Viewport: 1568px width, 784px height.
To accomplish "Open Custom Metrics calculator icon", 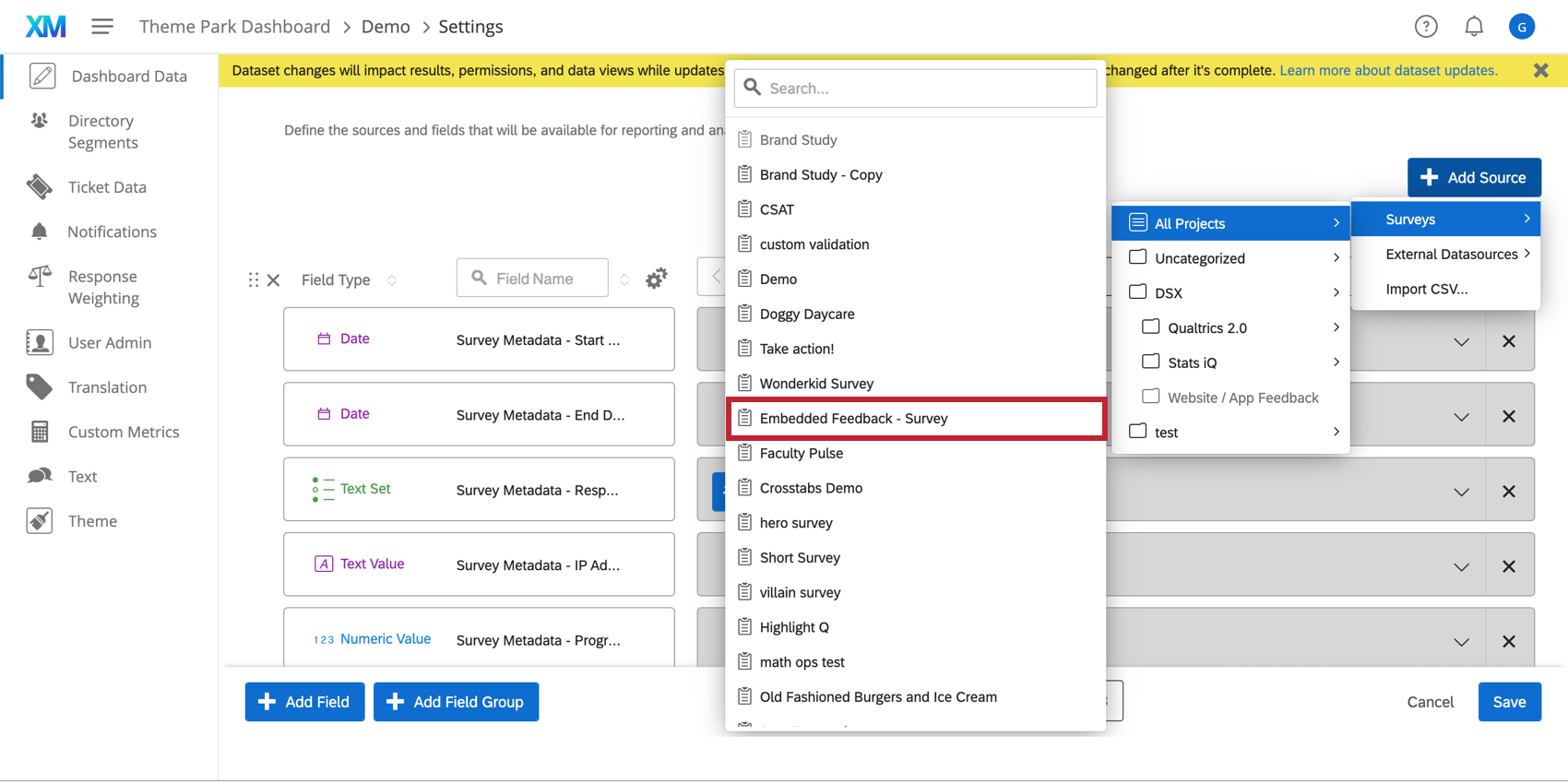I will (x=40, y=432).
